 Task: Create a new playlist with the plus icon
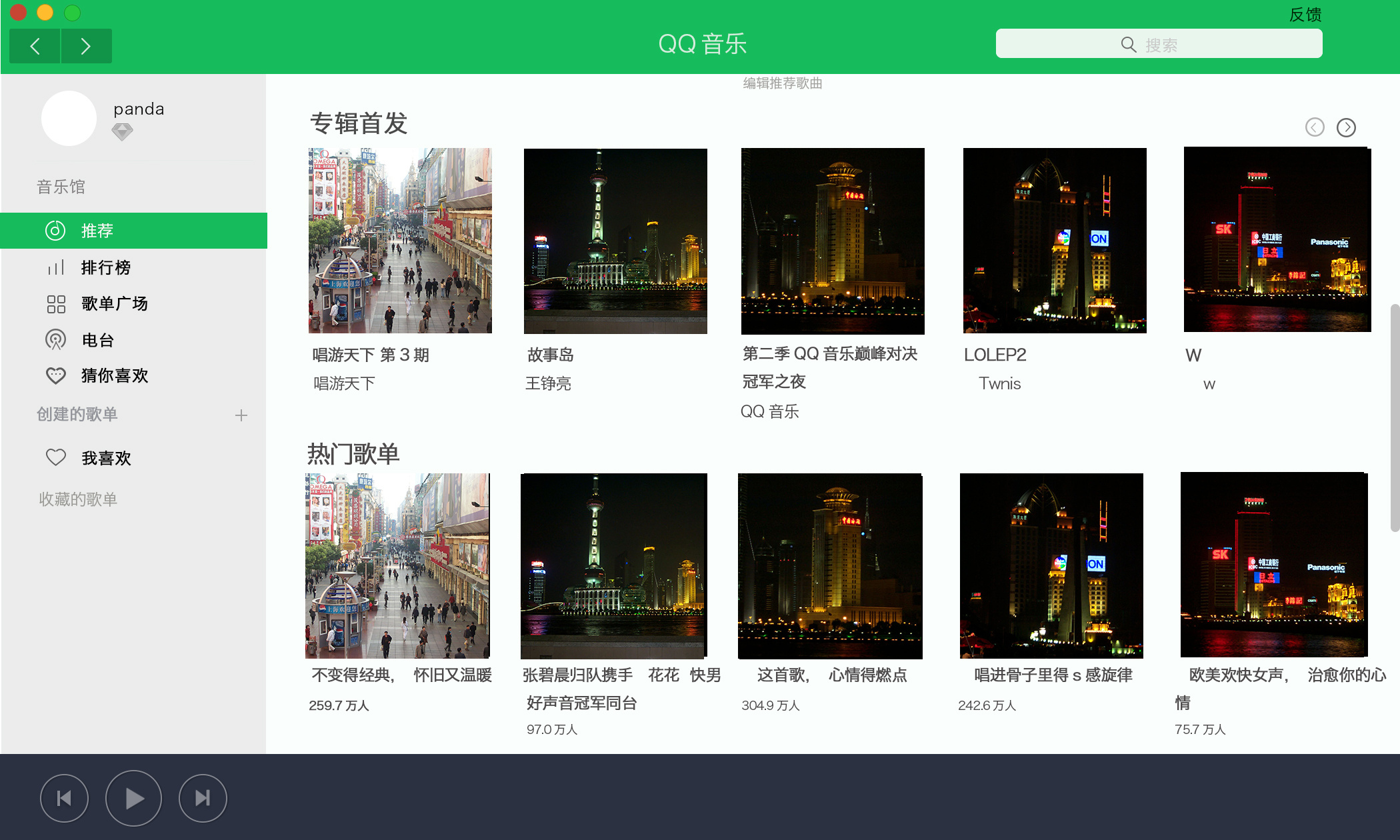242,415
